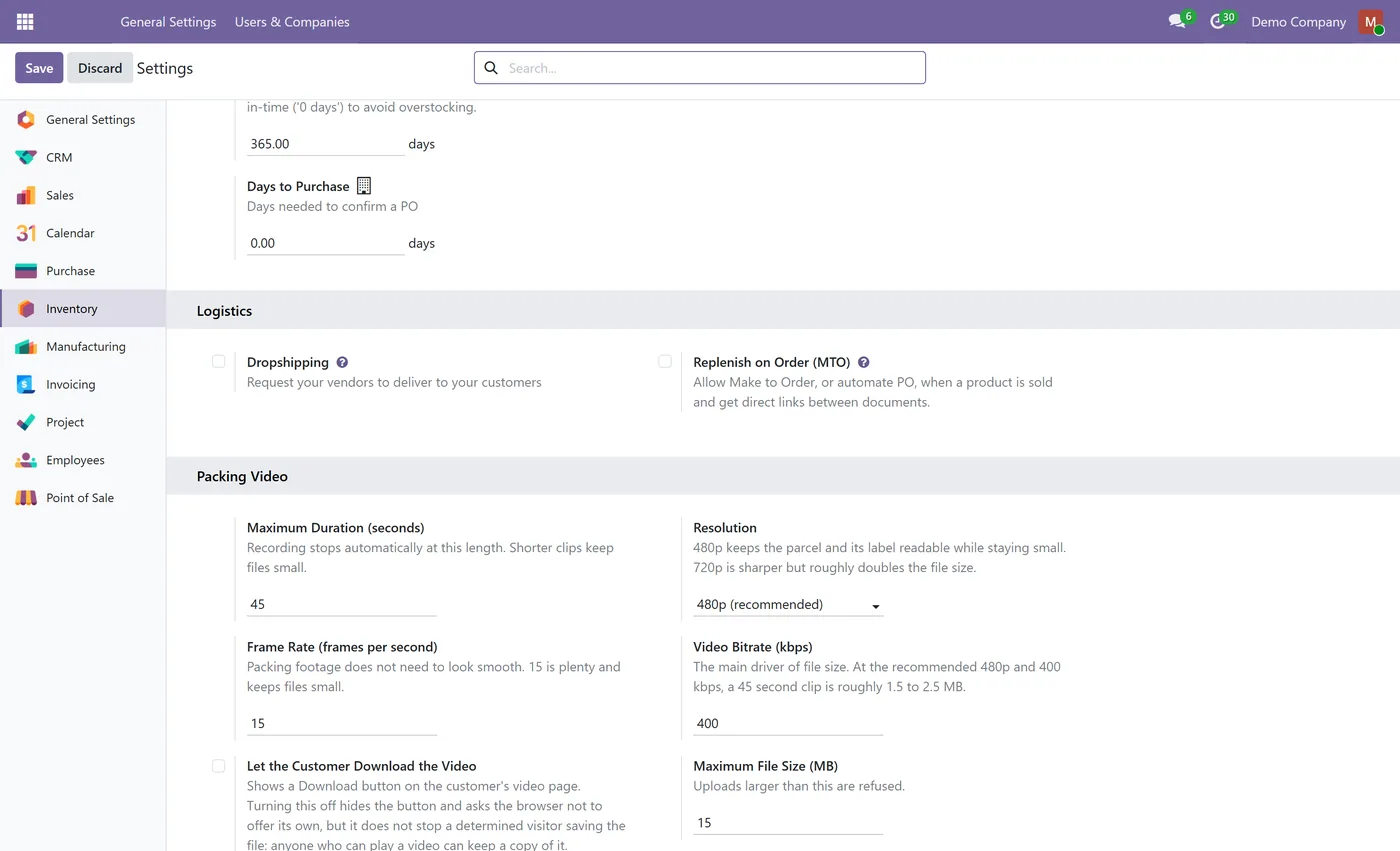Open the Users & Companies menu
Screen dimensions: 1400x851
click(x=292, y=22)
